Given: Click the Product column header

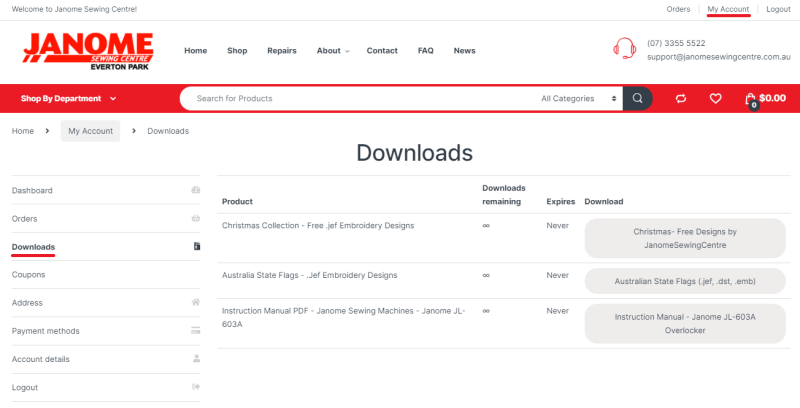Looking at the screenshot, I should point(237,201).
